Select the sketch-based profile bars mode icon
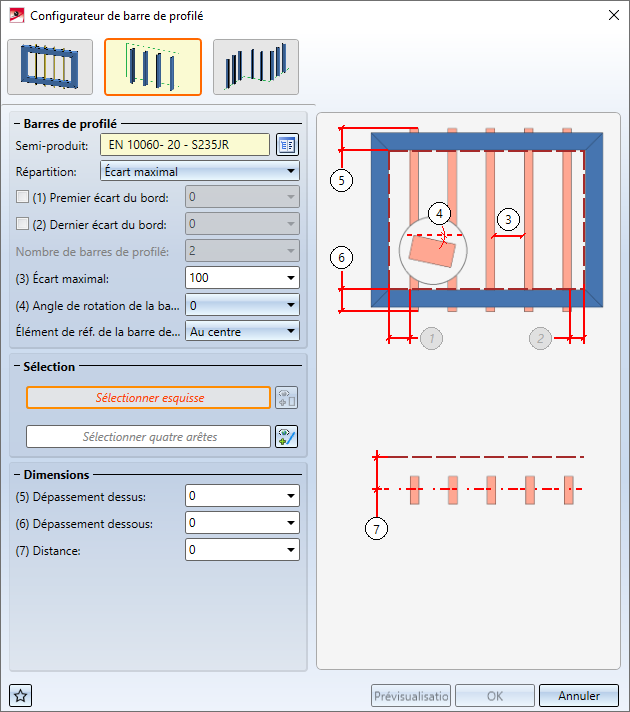 tap(153, 67)
